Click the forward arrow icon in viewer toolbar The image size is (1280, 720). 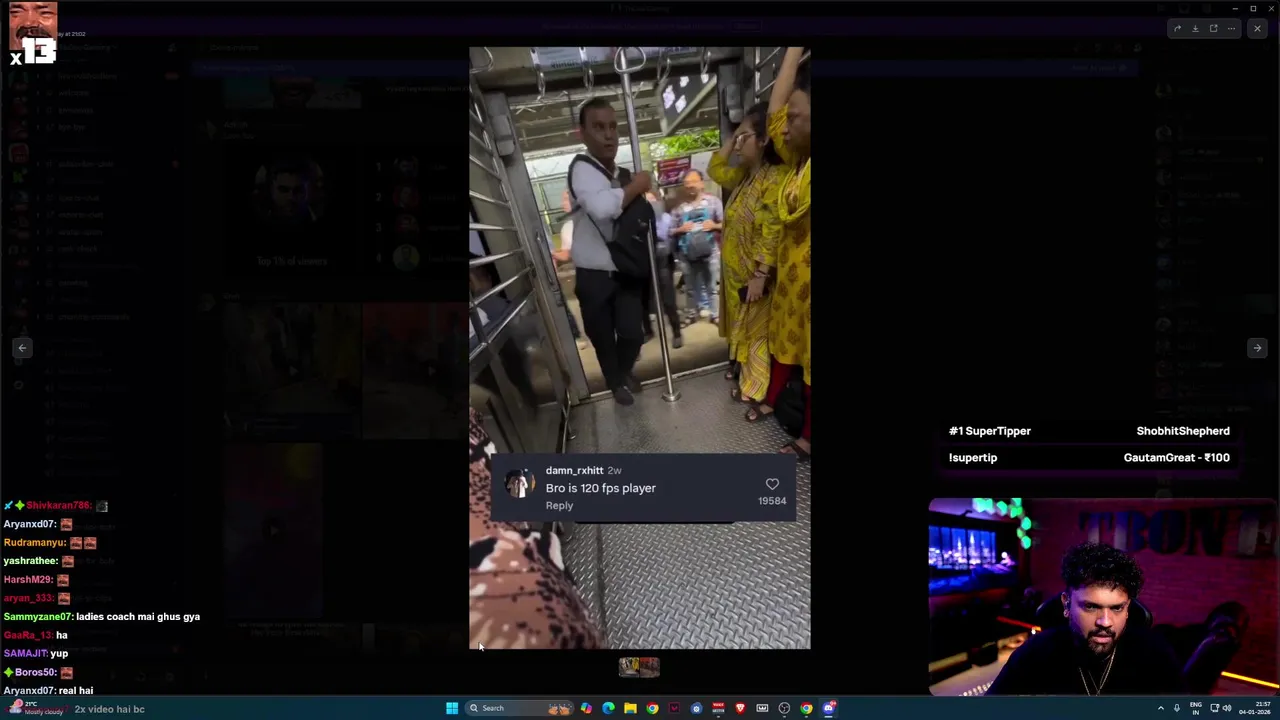[x=1177, y=29]
